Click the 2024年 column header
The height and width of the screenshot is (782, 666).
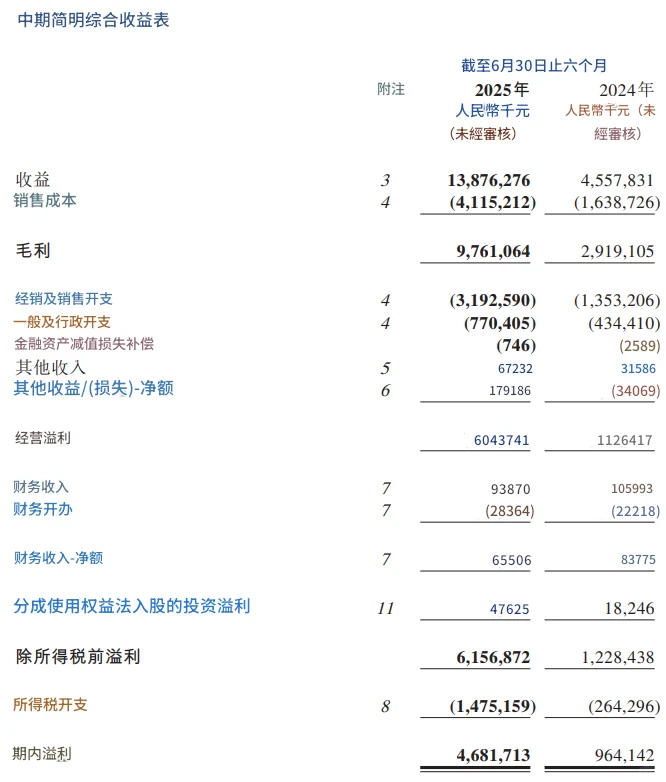pos(627,90)
